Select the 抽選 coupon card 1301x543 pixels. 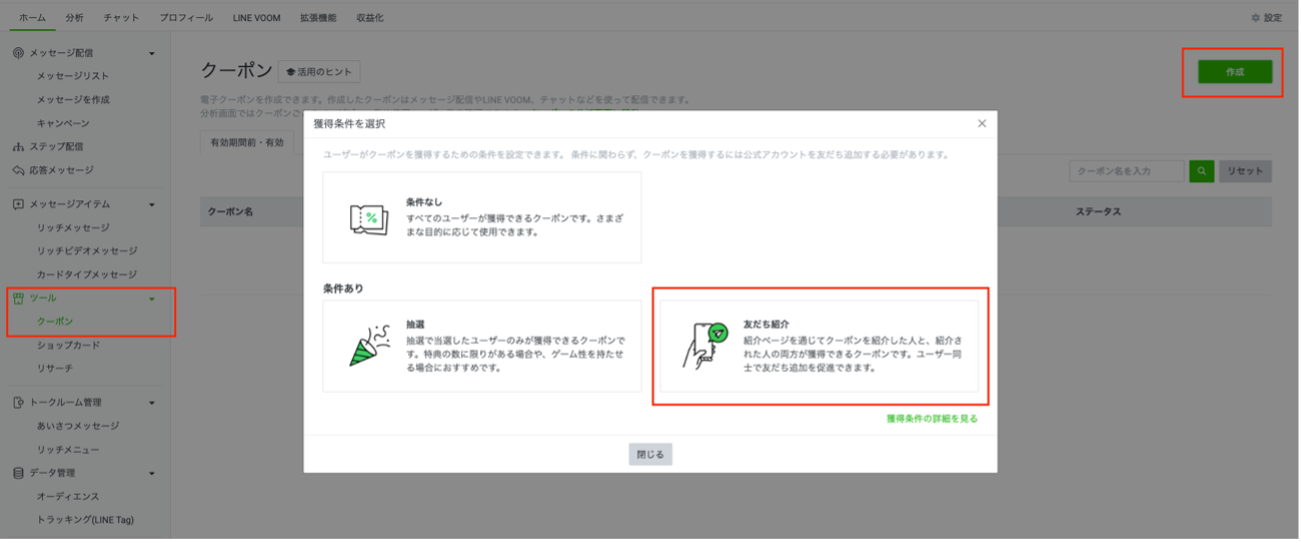click(x=482, y=346)
